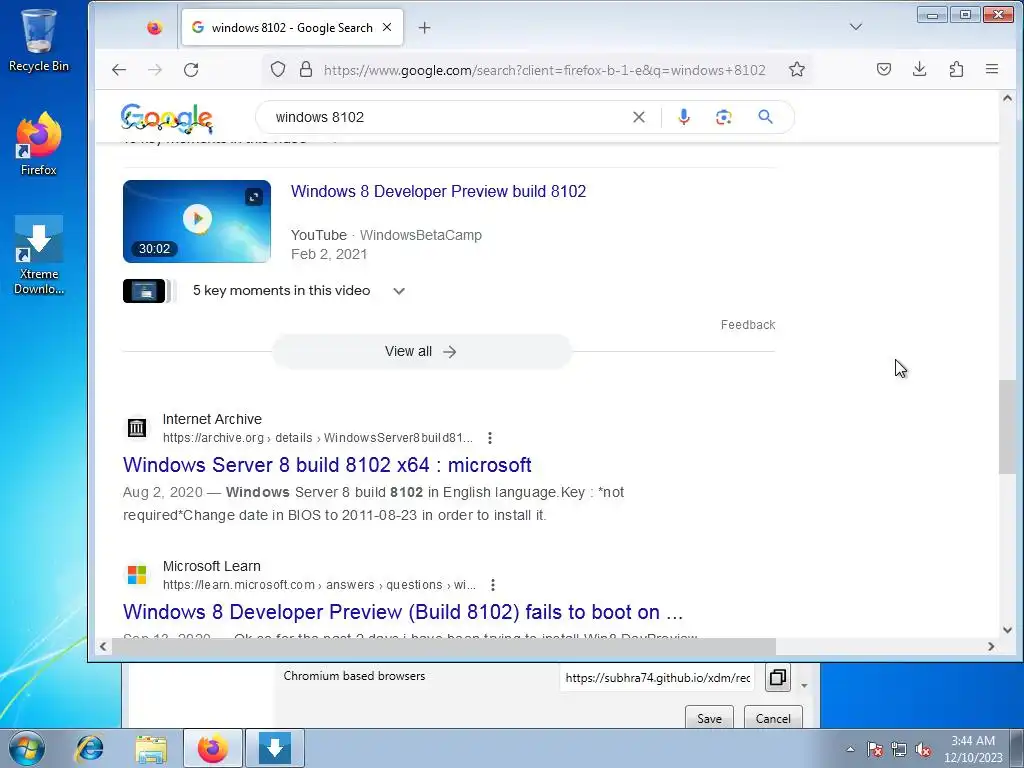This screenshot has height=768, width=1024.
Task: Open a new tab with plus button
Action: (x=424, y=27)
